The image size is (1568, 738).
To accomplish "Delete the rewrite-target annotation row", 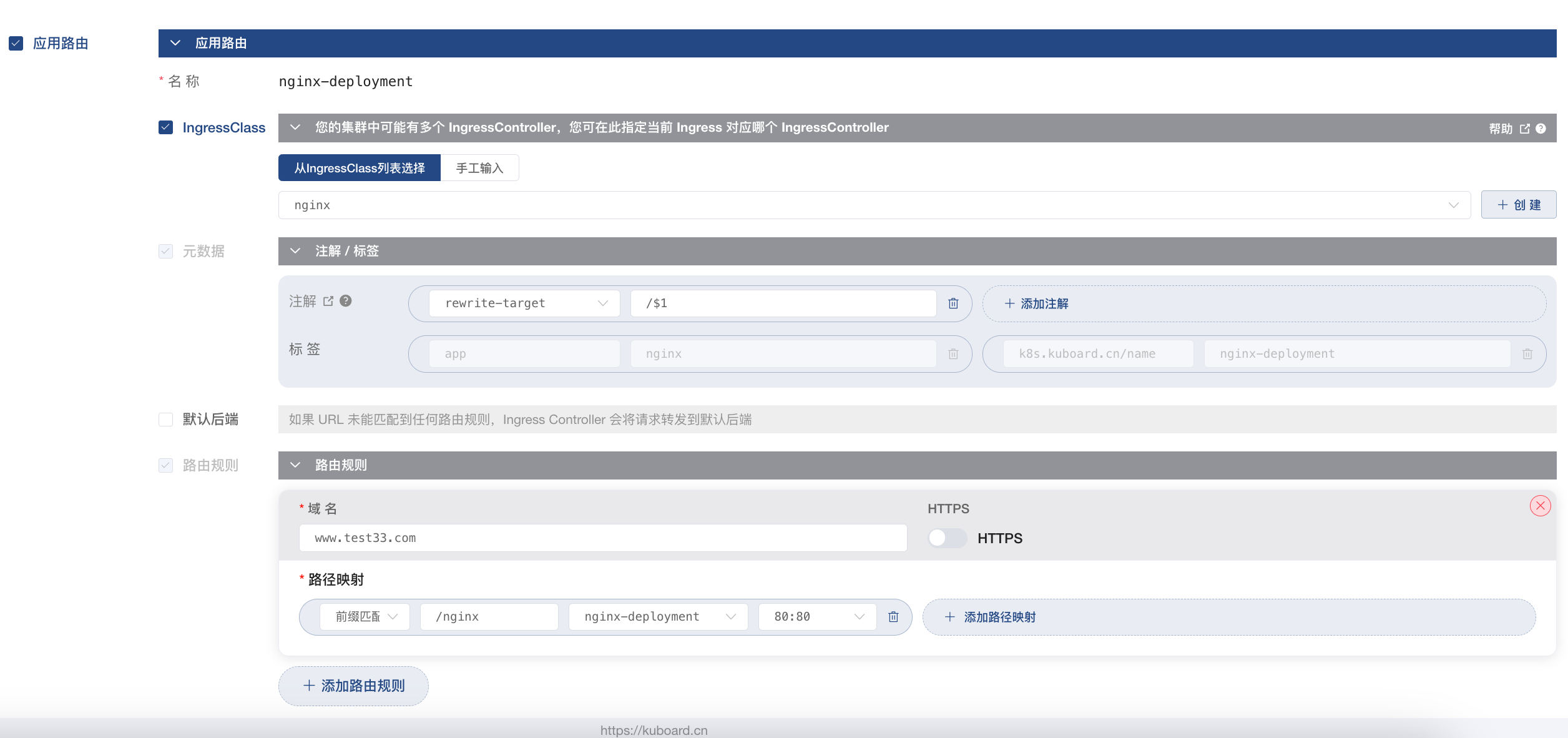I will [953, 303].
